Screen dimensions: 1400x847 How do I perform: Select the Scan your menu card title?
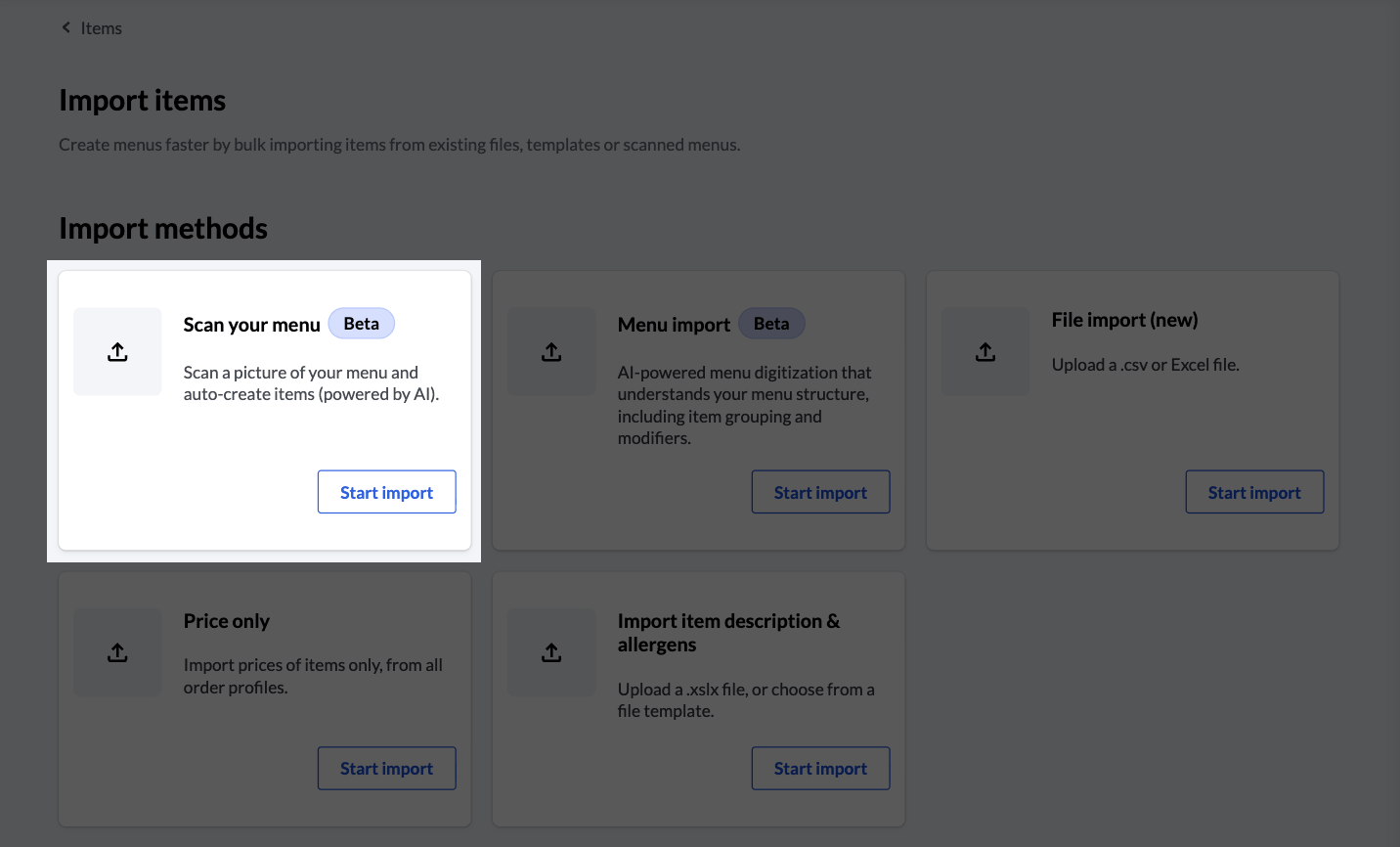[251, 325]
